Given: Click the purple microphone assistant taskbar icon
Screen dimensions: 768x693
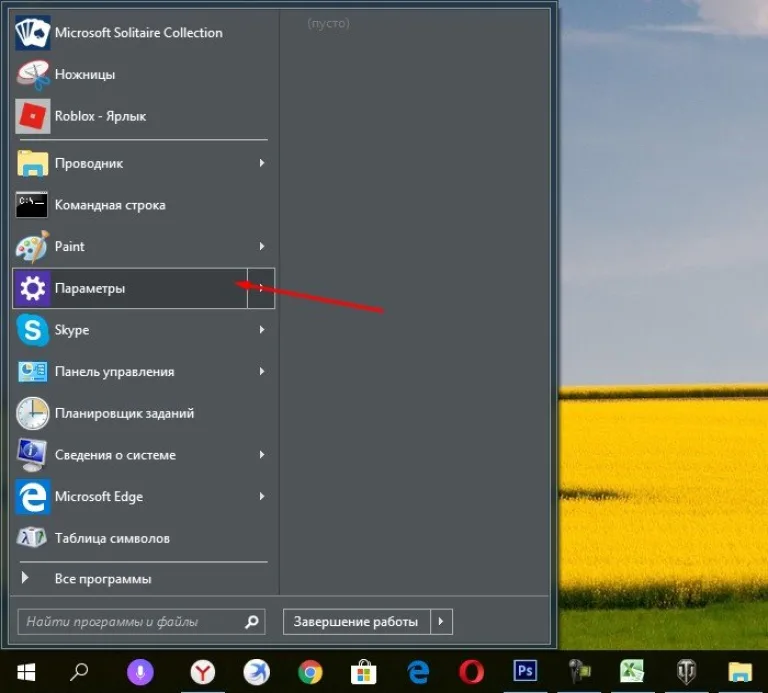Looking at the screenshot, I should (140, 672).
